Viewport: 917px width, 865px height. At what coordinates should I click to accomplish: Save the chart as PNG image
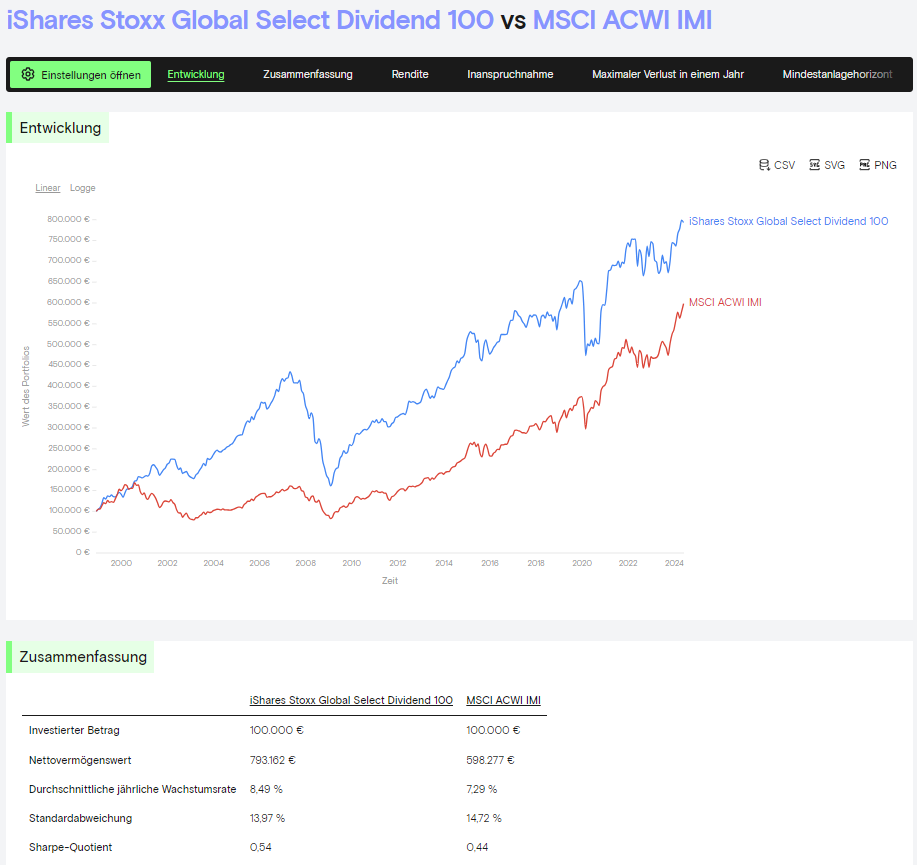(x=877, y=165)
